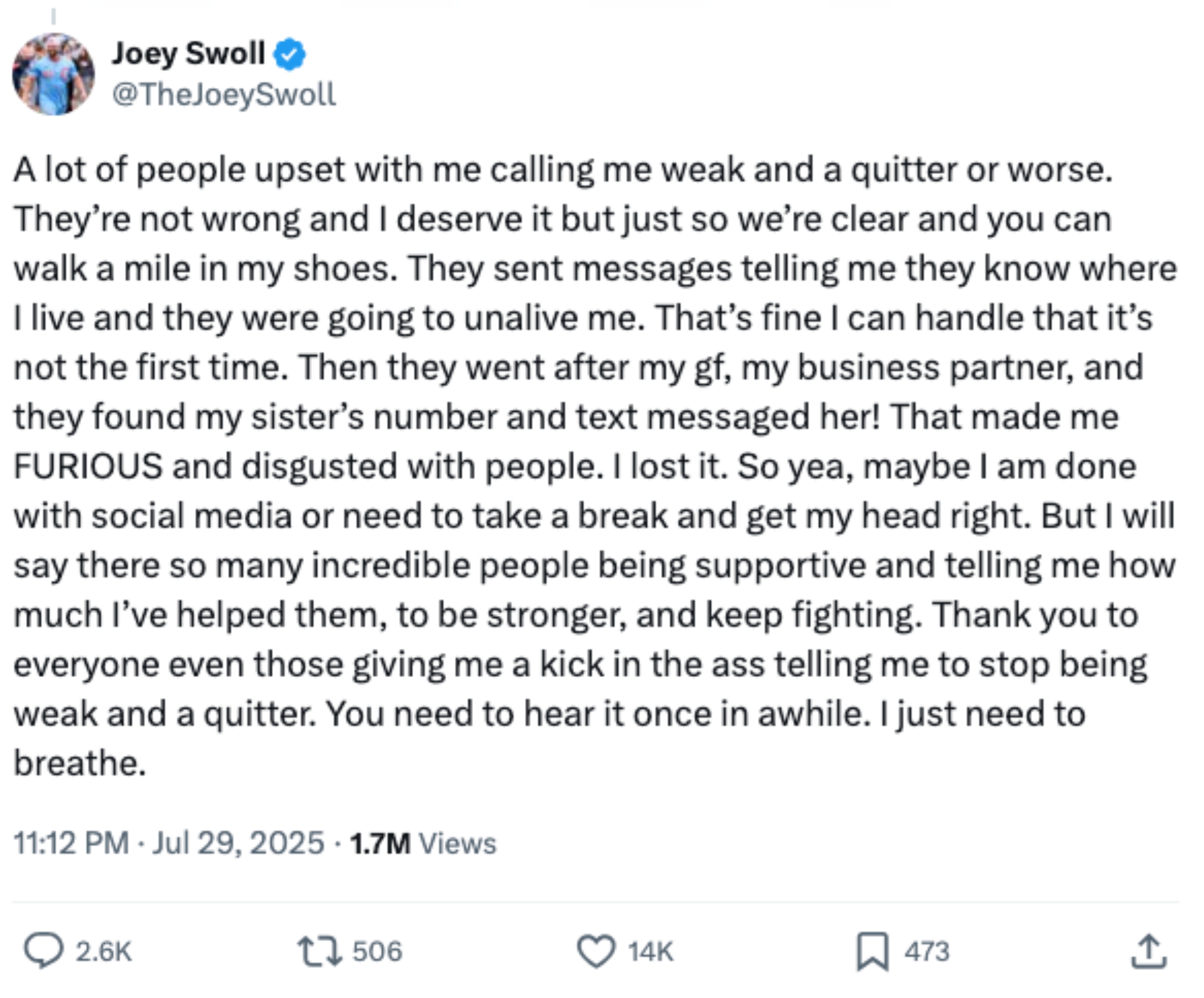
Task: Click the Joey Swoll display name
Action: click(x=188, y=54)
